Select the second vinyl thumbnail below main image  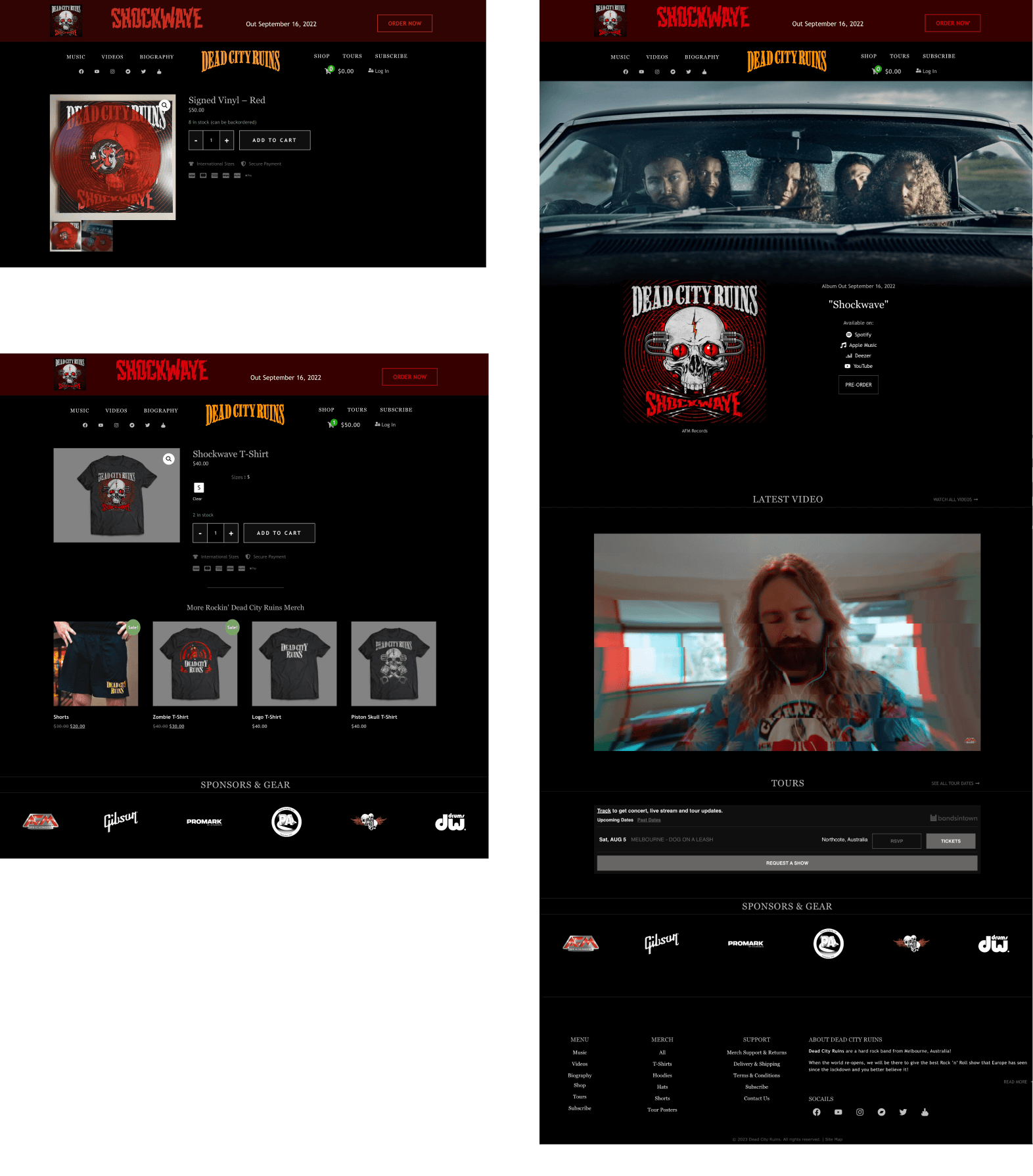tap(97, 236)
